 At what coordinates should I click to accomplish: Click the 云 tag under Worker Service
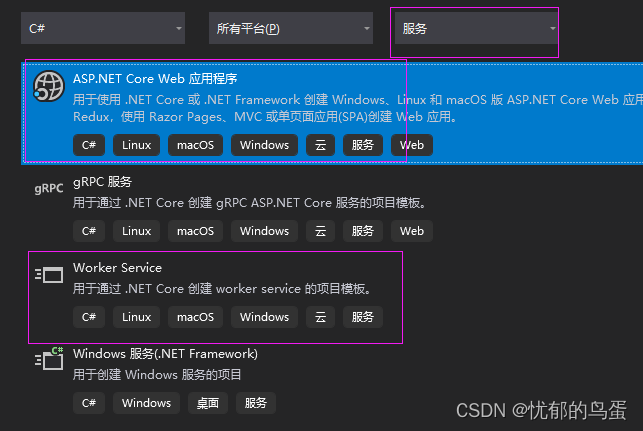coord(320,317)
